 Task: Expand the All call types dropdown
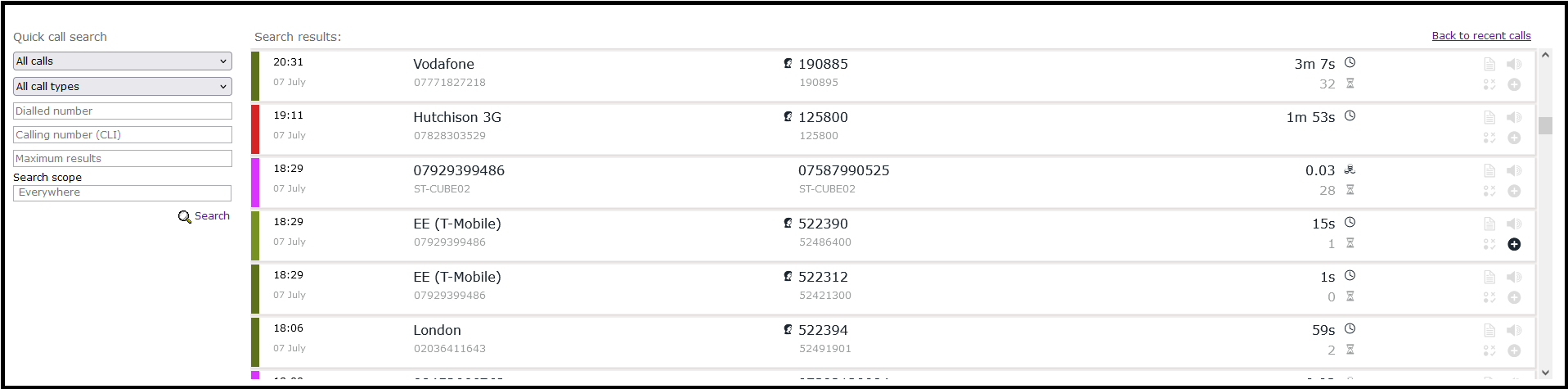123,86
